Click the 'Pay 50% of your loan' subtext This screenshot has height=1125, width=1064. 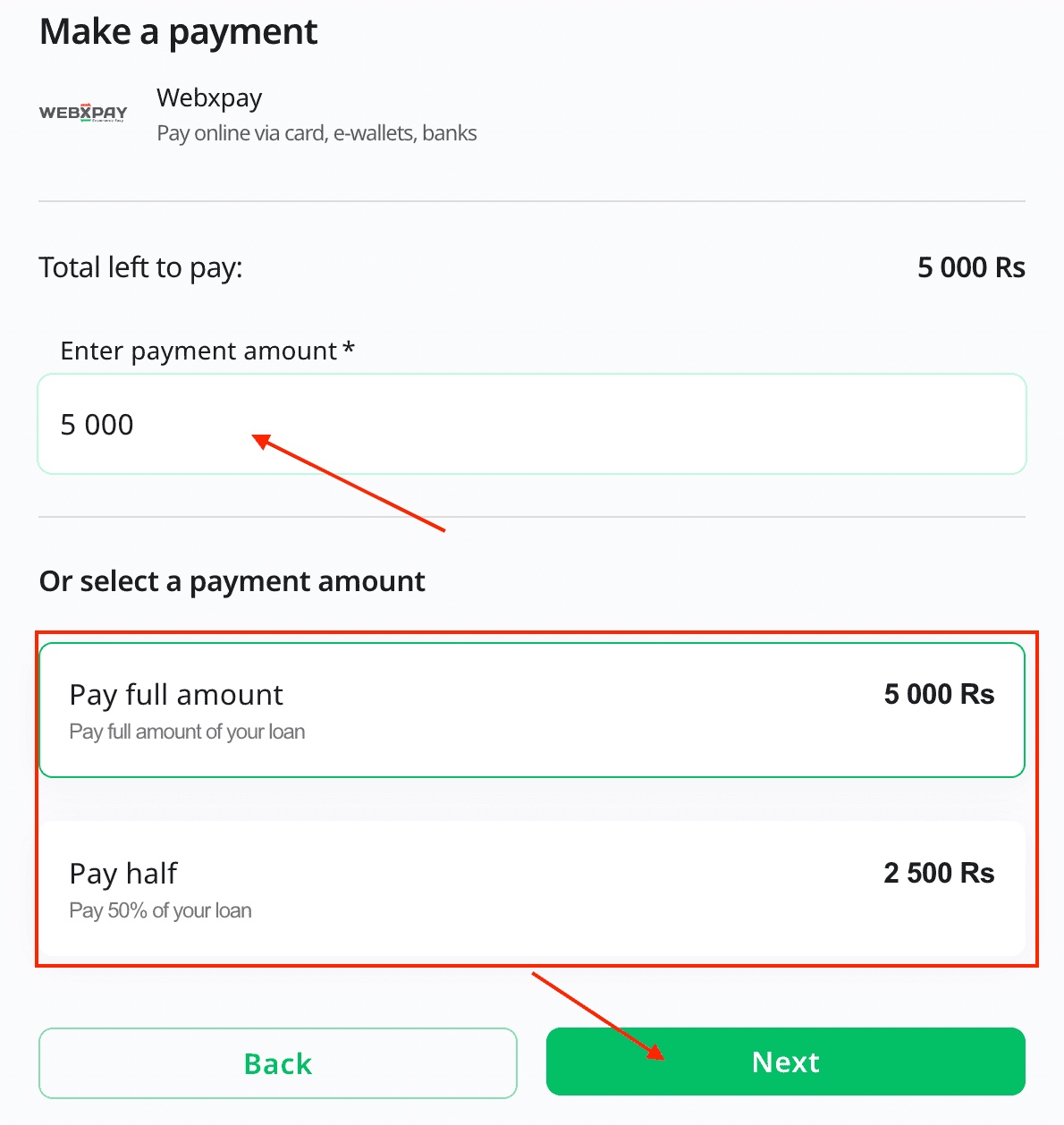tap(160, 910)
